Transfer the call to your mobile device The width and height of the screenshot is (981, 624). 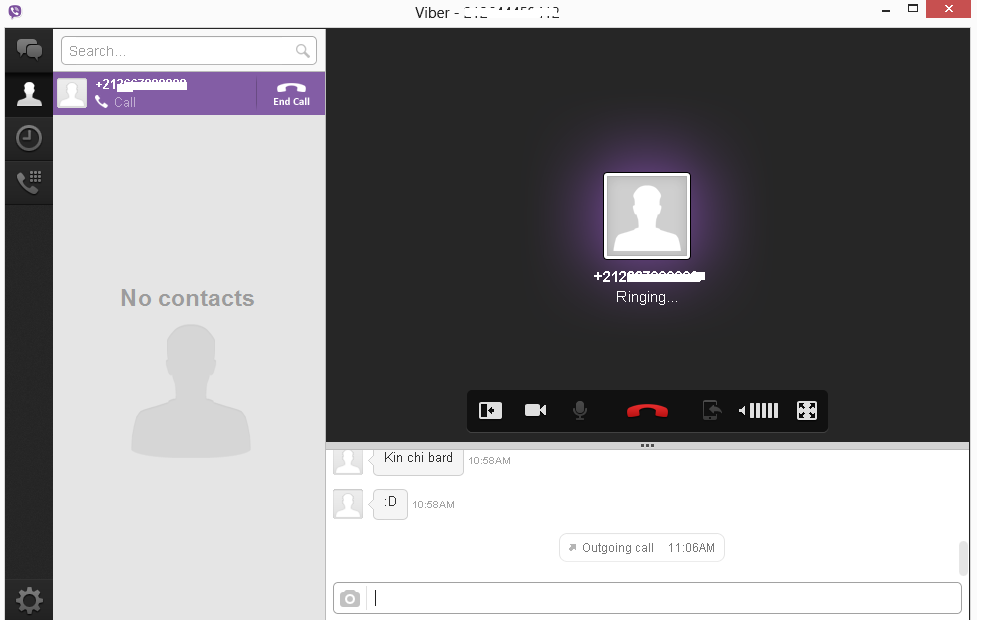coord(711,410)
